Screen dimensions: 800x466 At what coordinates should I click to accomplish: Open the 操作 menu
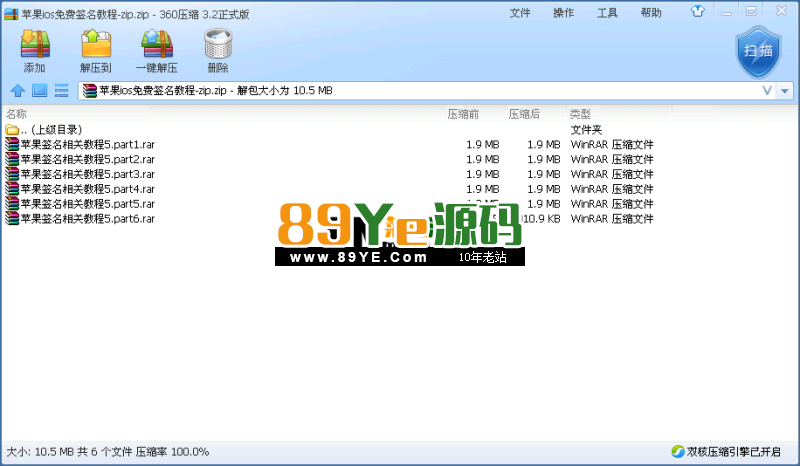point(563,13)
